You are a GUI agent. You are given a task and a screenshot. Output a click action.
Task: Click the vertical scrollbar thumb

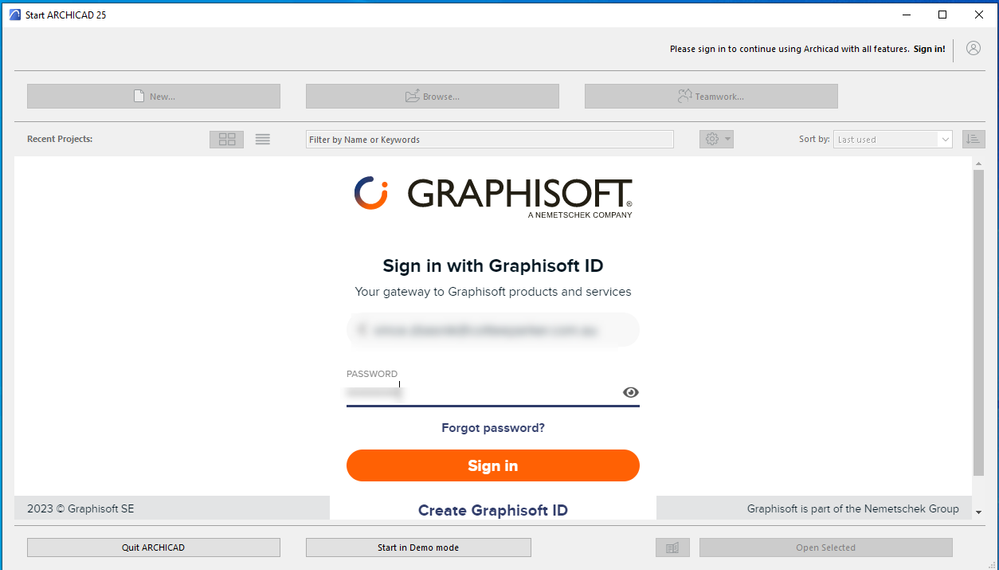pyautogui.click(x=979, y=323)
